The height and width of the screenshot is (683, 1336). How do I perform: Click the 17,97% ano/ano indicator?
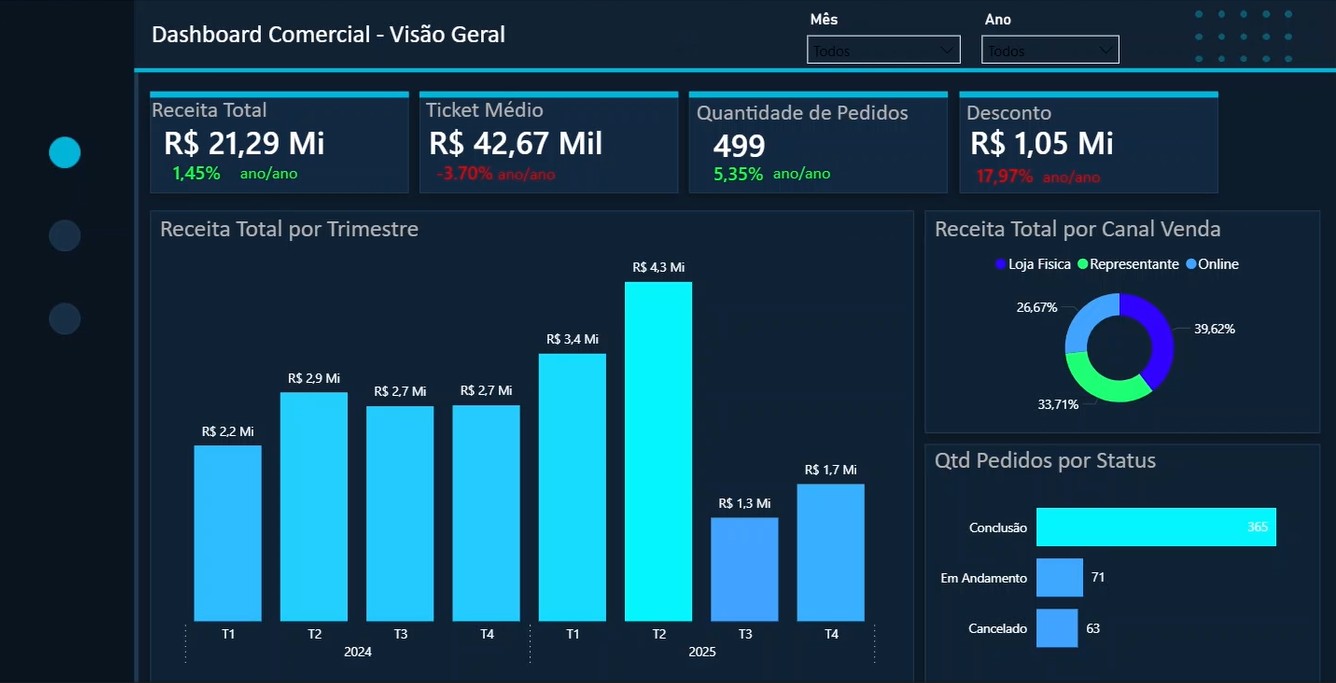(1038, 177)
